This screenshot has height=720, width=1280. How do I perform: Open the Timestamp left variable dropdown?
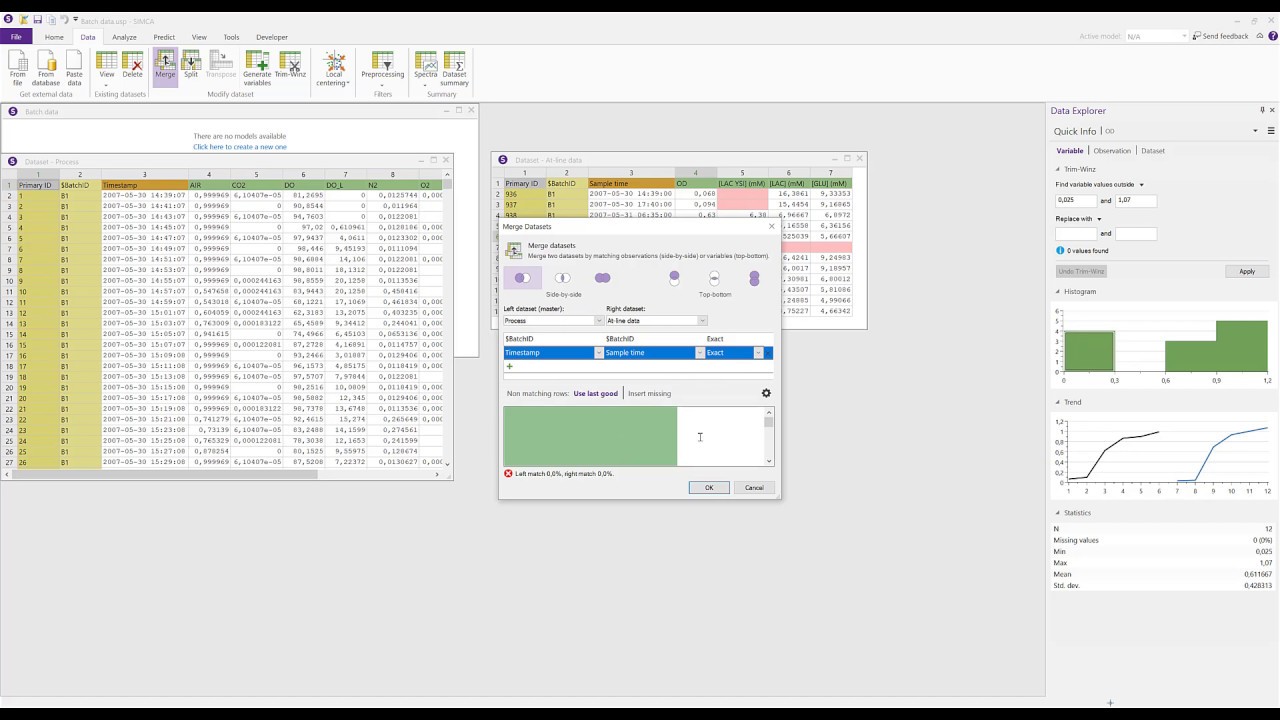point(599,353)
